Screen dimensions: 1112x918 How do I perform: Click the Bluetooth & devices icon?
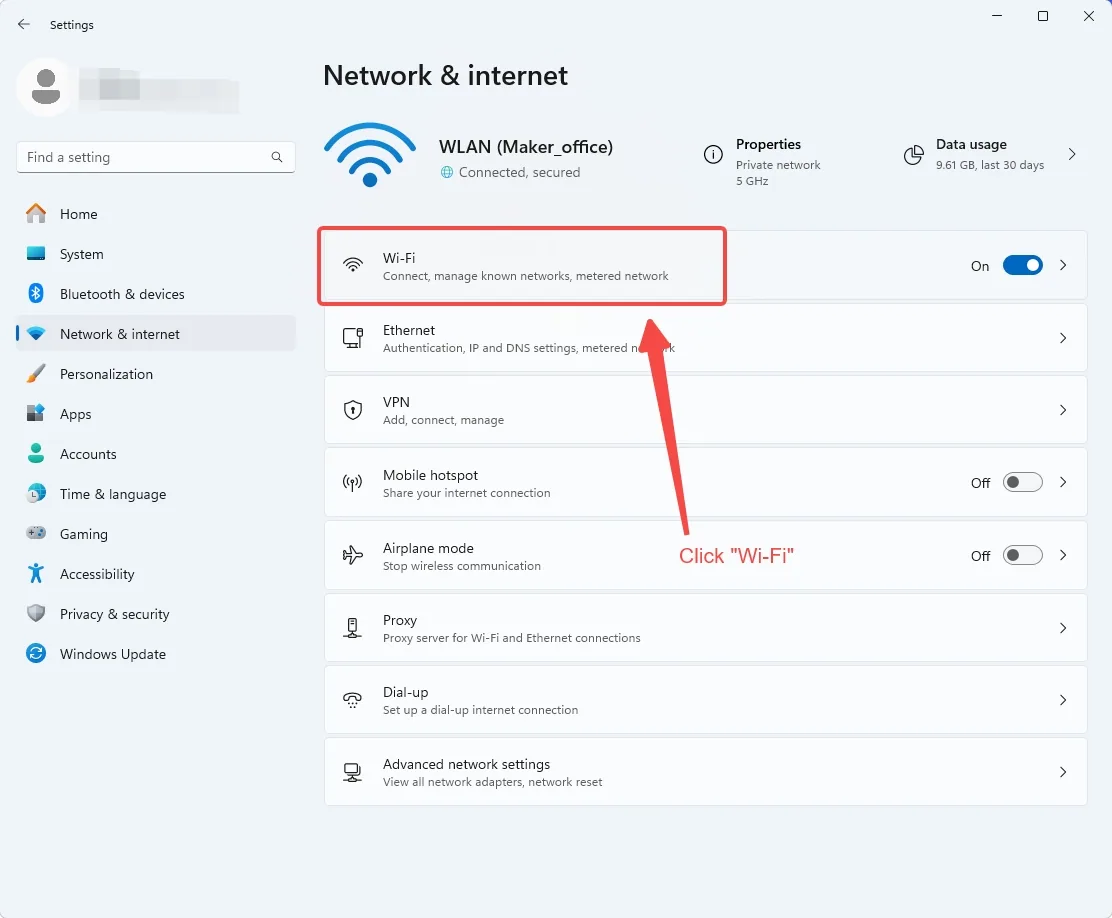(36, 294)
